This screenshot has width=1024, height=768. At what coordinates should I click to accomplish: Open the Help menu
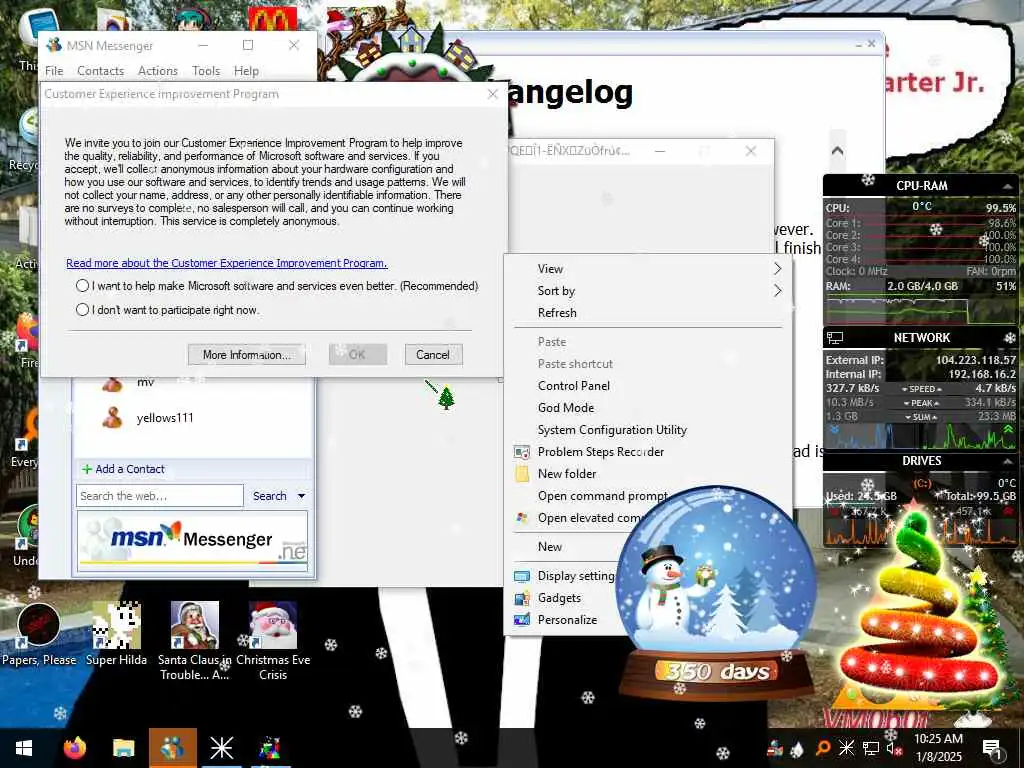[x=246, y=71]
